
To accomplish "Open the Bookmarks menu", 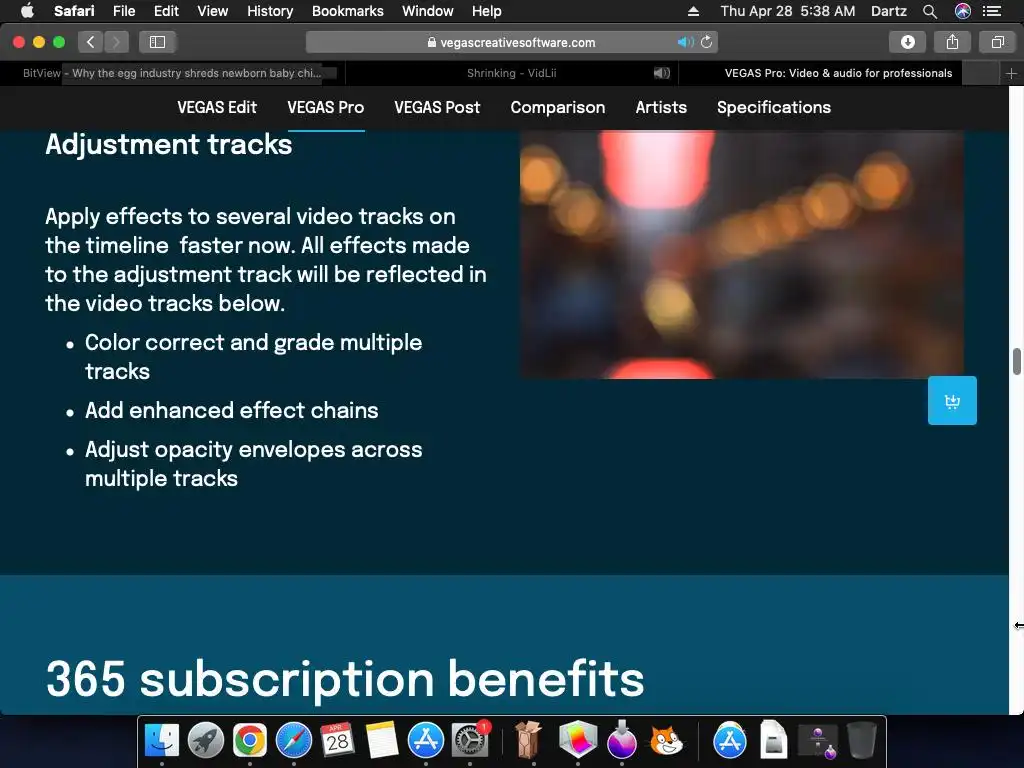I will [347, 11].
